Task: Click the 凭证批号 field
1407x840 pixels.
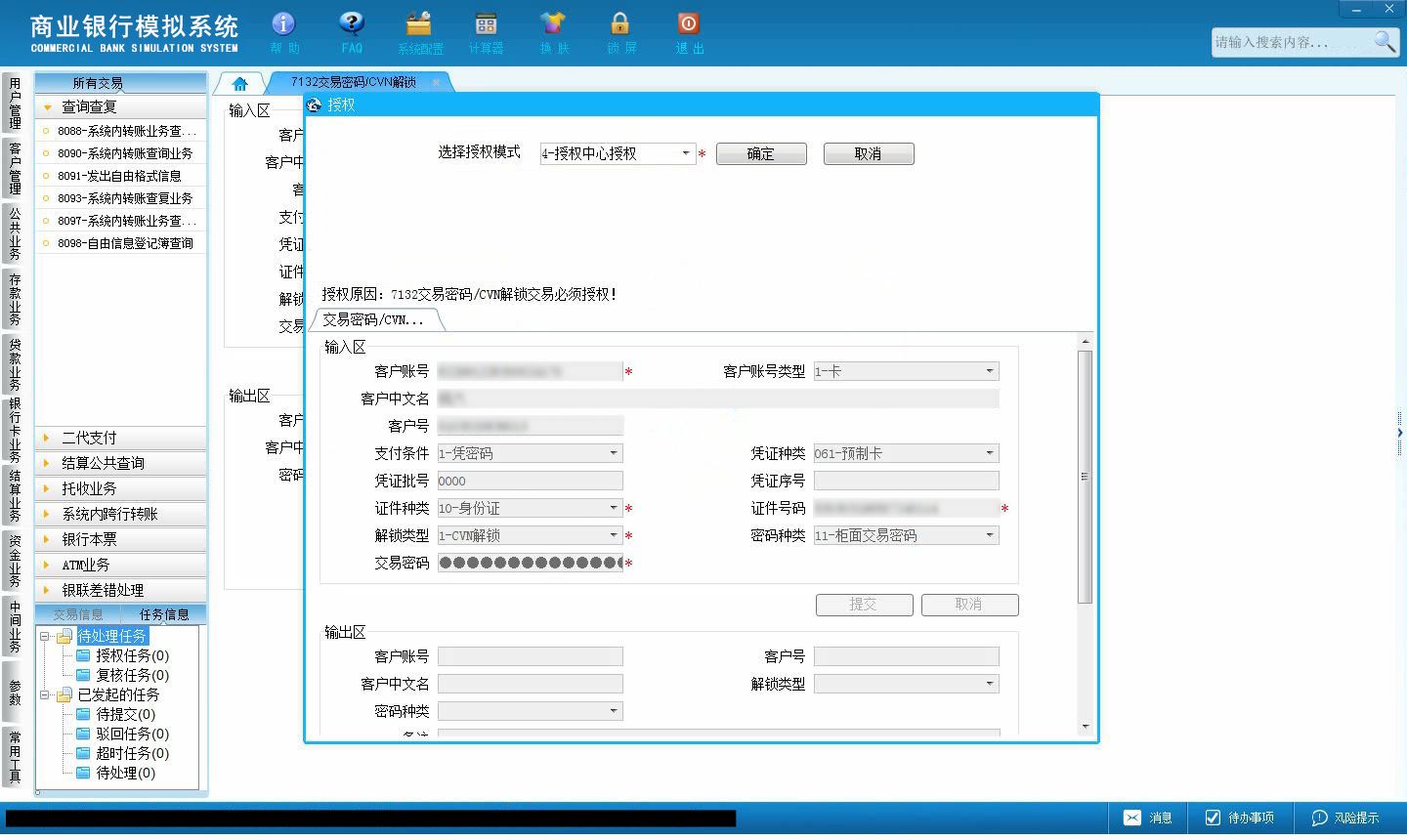Action: (x=531, y=481)
